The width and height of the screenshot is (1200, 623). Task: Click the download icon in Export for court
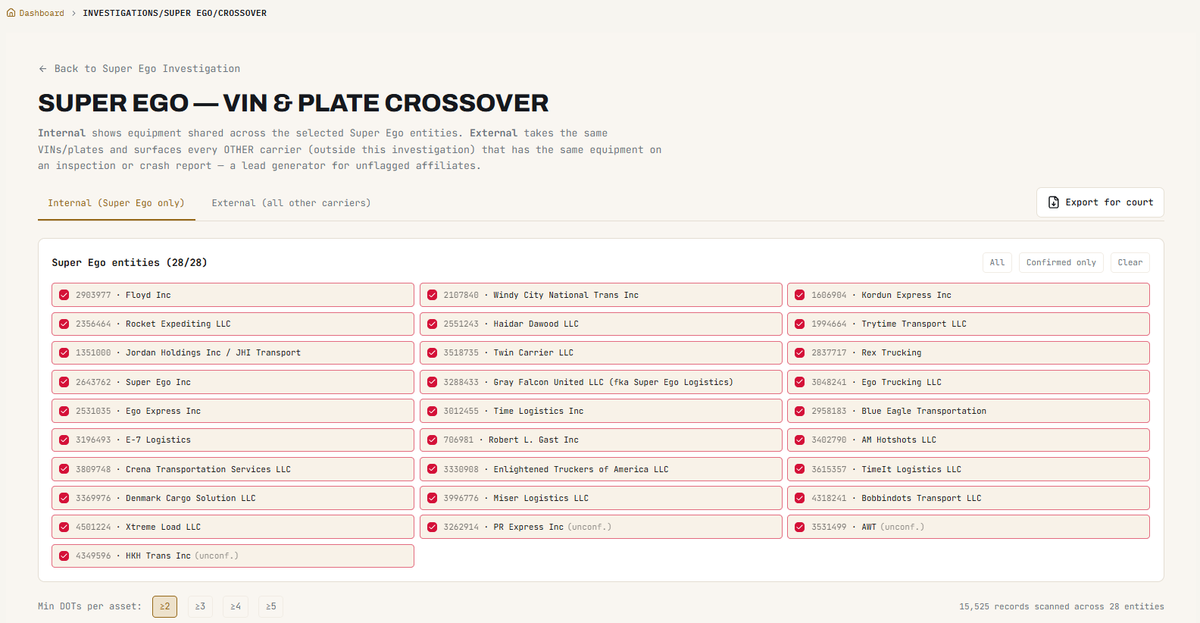[1053, 202]
